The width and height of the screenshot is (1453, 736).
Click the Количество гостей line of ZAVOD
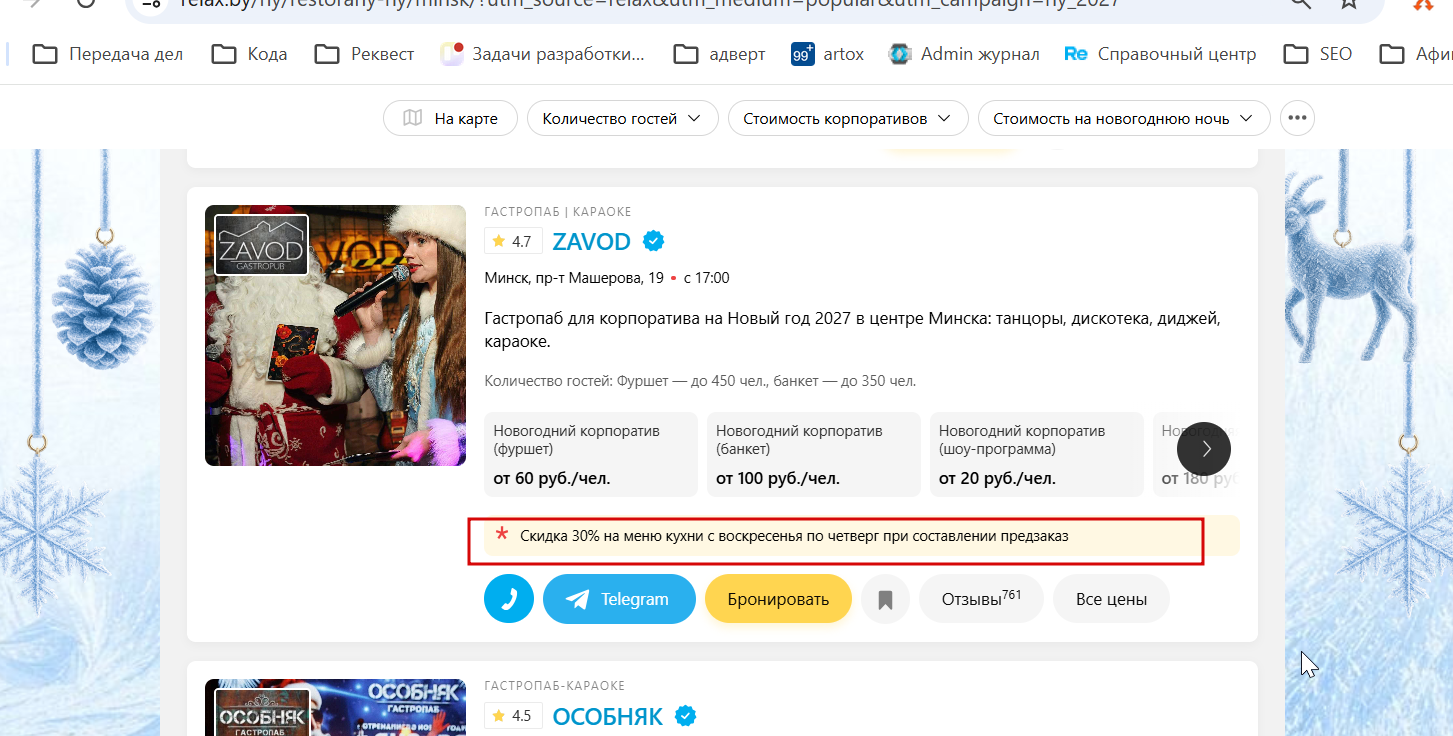point(700,381)
